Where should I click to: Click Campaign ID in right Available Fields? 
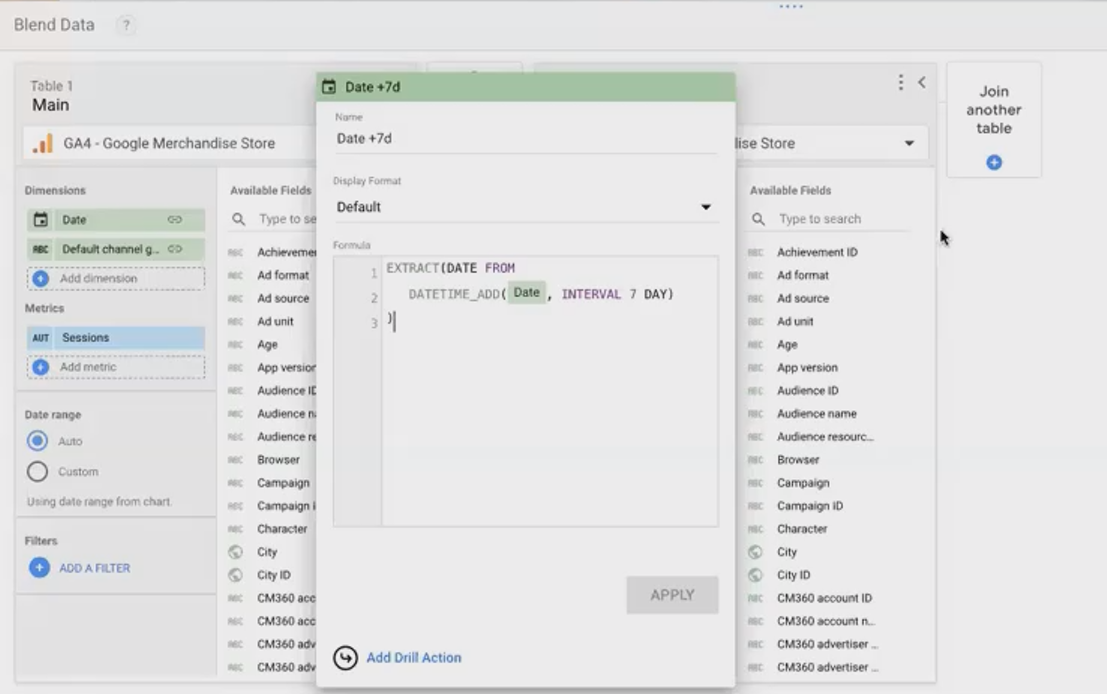810,506
